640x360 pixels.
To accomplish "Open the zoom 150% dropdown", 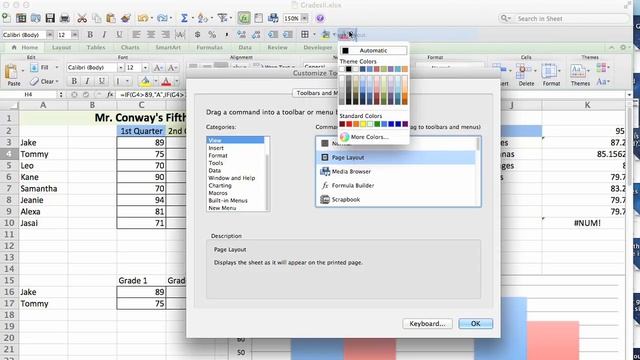I will click(304, 18).
